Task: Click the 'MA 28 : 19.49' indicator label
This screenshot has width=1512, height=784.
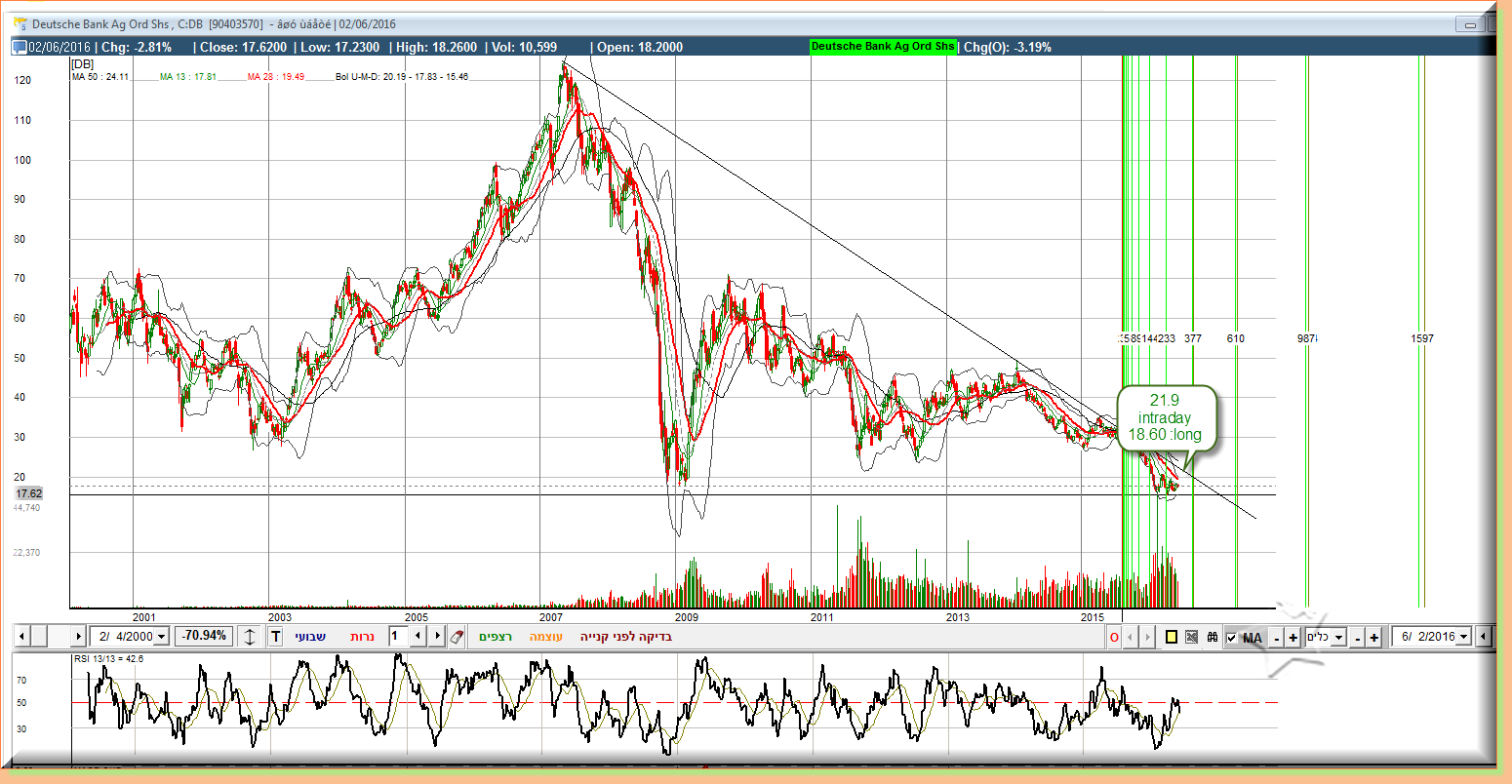Action: pyautogui.click(x=276, y=76)
